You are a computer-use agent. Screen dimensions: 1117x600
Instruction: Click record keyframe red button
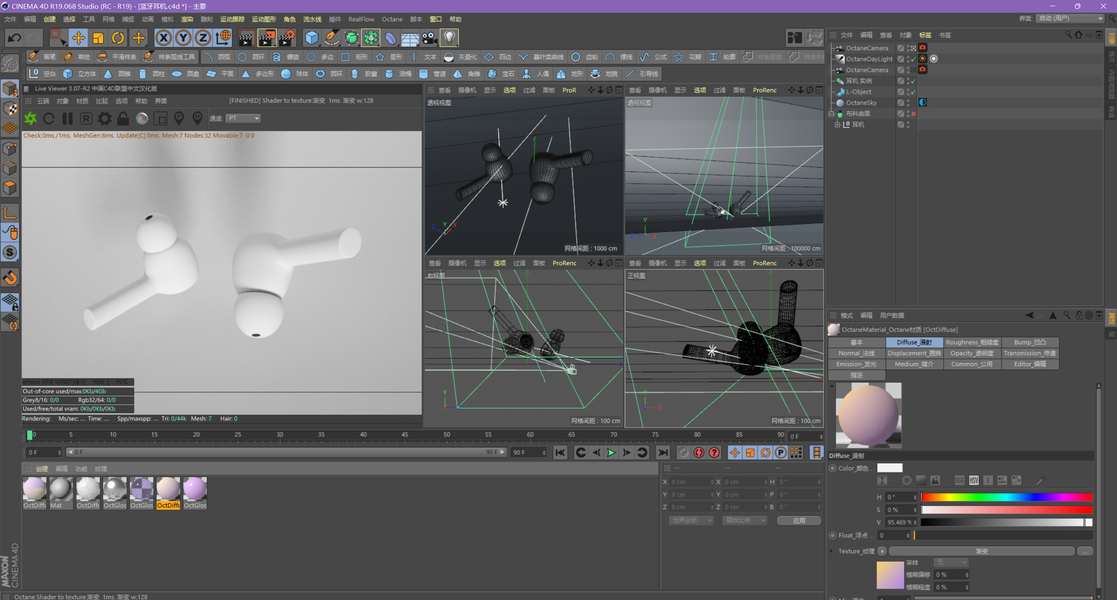(699, 452)
